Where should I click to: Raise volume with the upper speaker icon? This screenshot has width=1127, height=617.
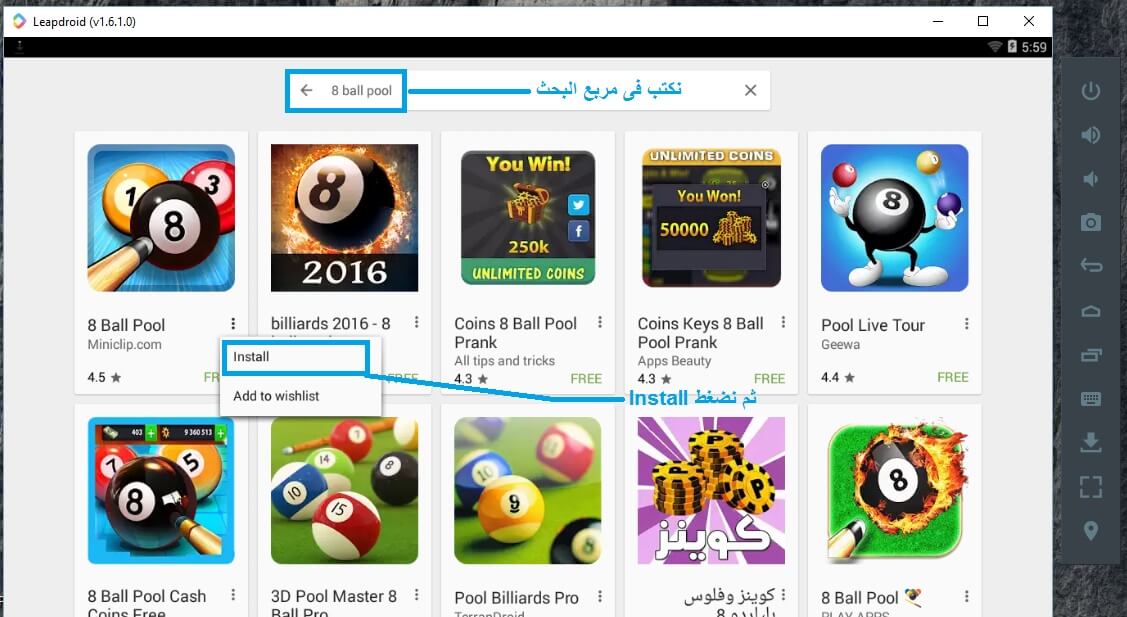pyautogui.click(x=1090, y=134)
